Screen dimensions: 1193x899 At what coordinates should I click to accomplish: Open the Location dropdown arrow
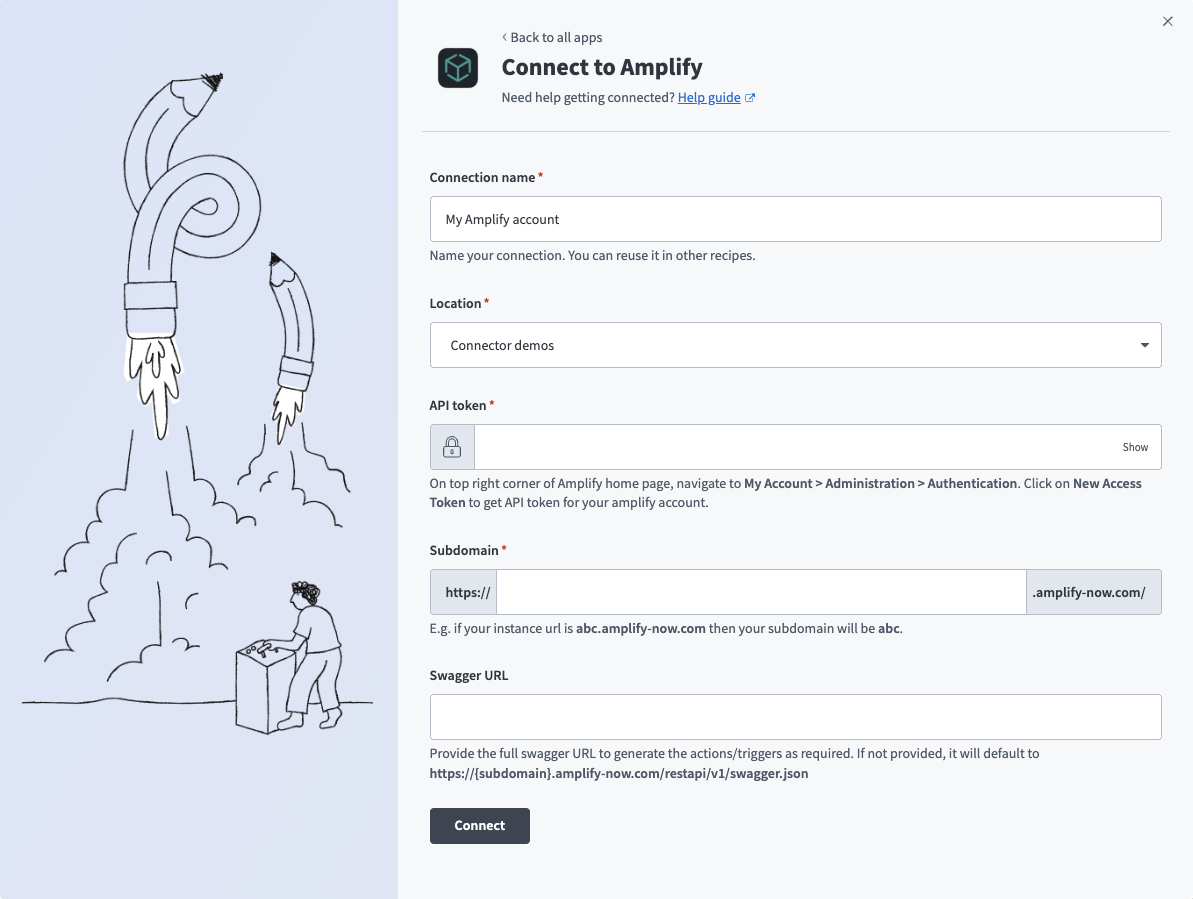point(1144,345)
